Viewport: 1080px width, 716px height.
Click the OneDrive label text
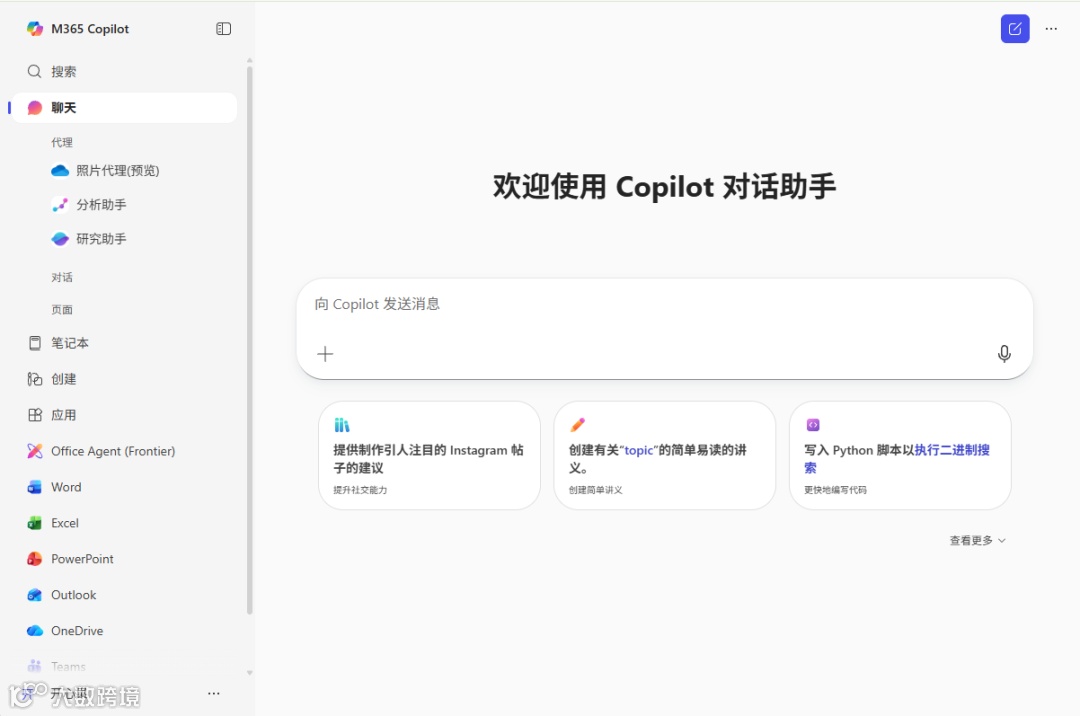[x=77, y=631]
